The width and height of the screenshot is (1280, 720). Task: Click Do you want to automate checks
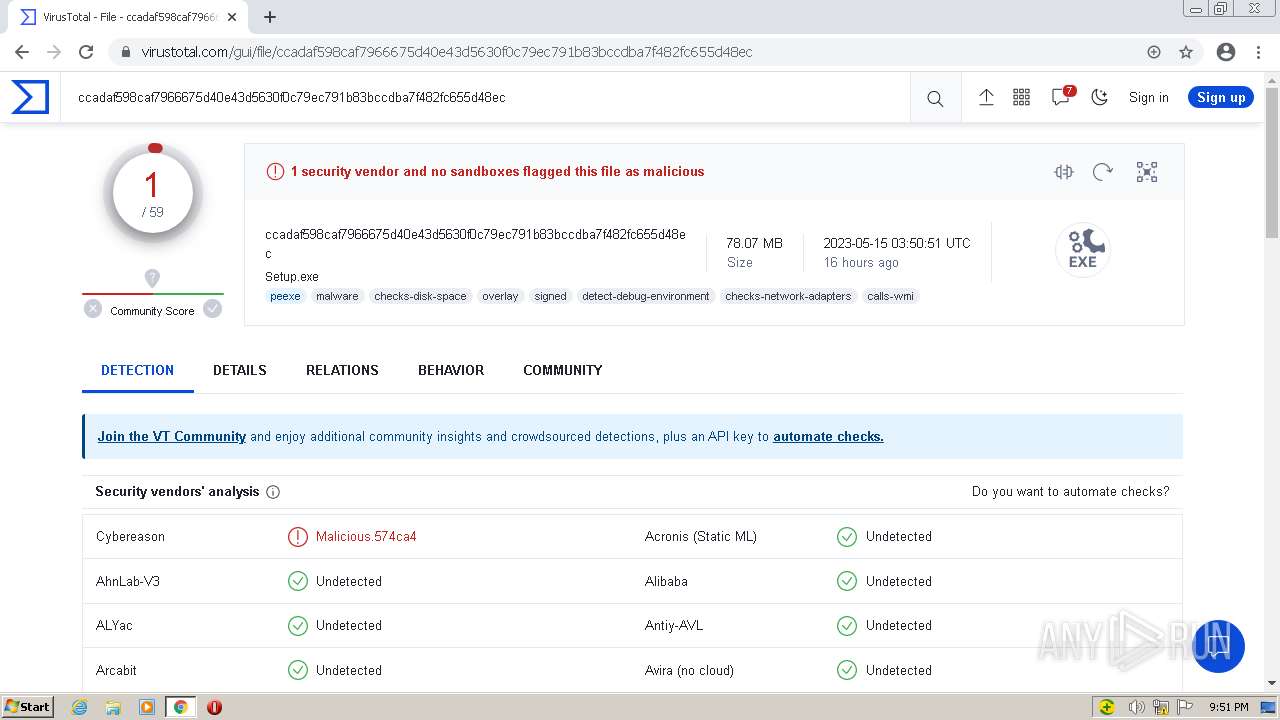tap(1070, 491)
